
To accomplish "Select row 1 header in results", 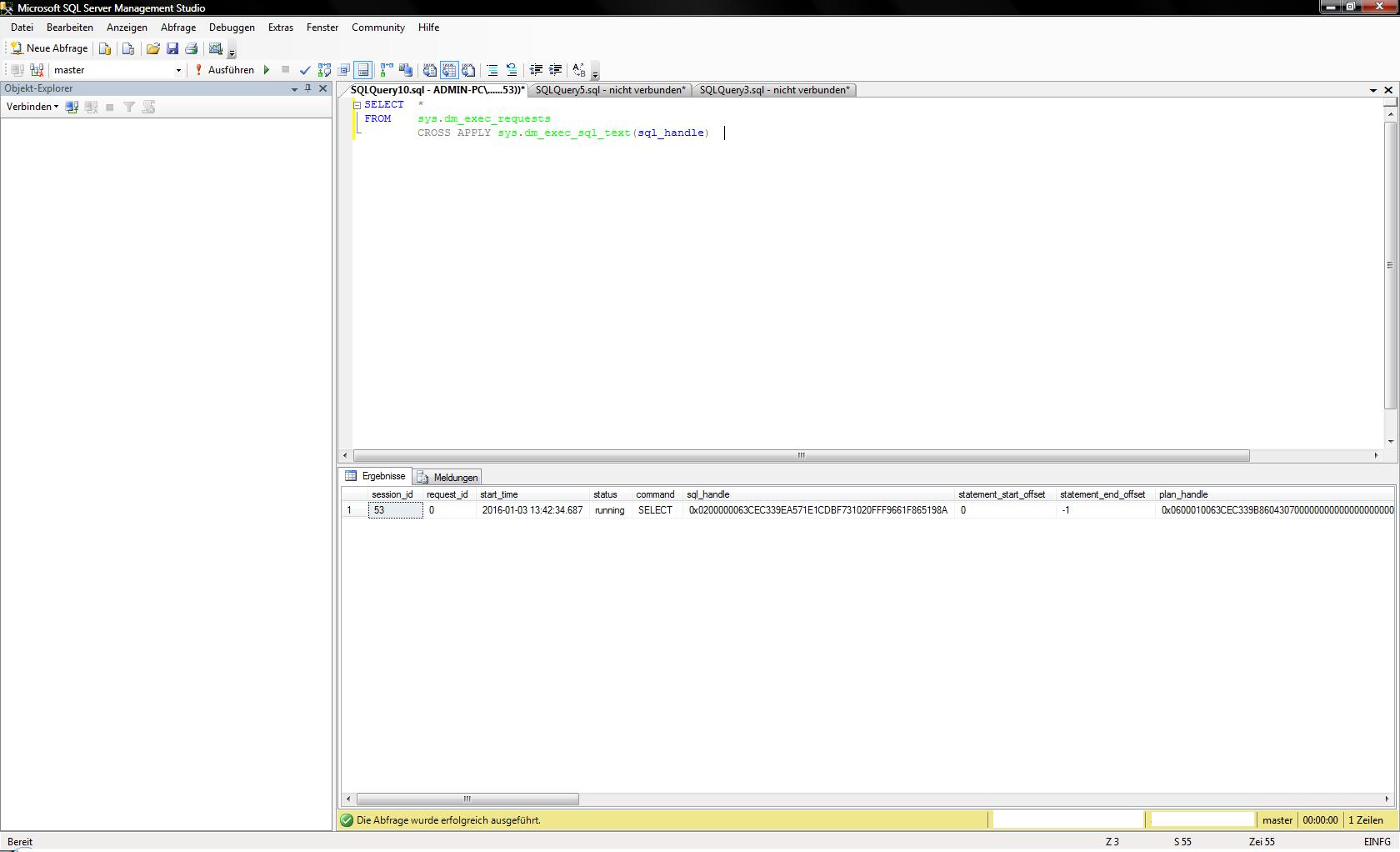I will pyautogui.click(x=354, y=510).
